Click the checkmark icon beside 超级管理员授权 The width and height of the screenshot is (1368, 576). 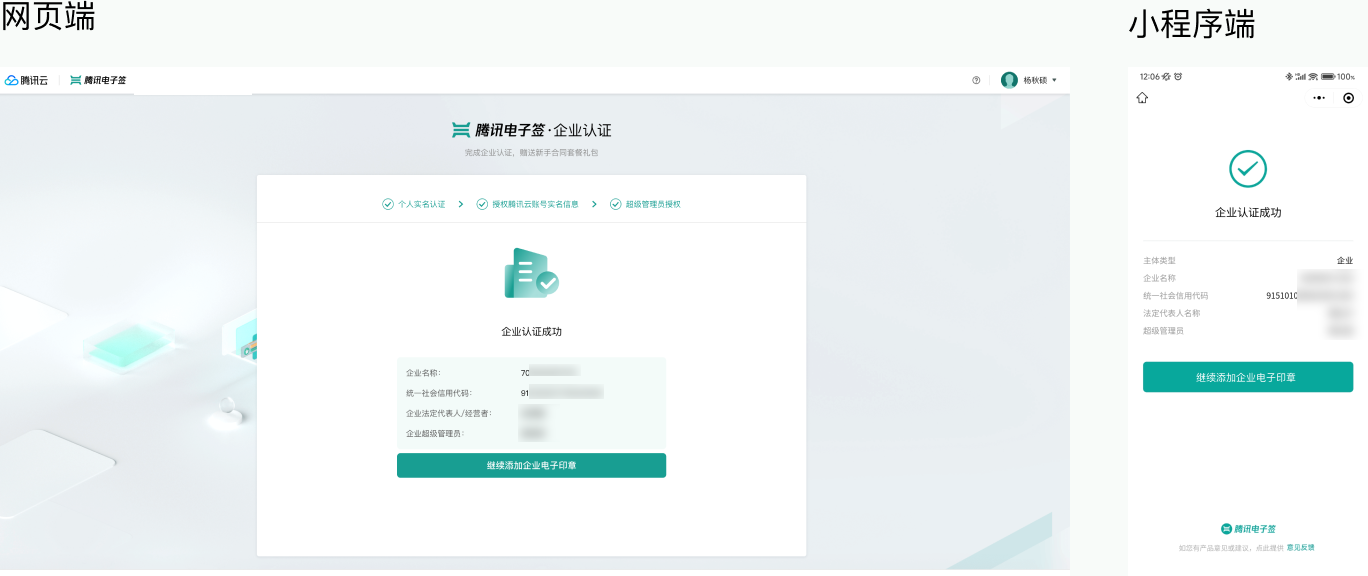616,204
